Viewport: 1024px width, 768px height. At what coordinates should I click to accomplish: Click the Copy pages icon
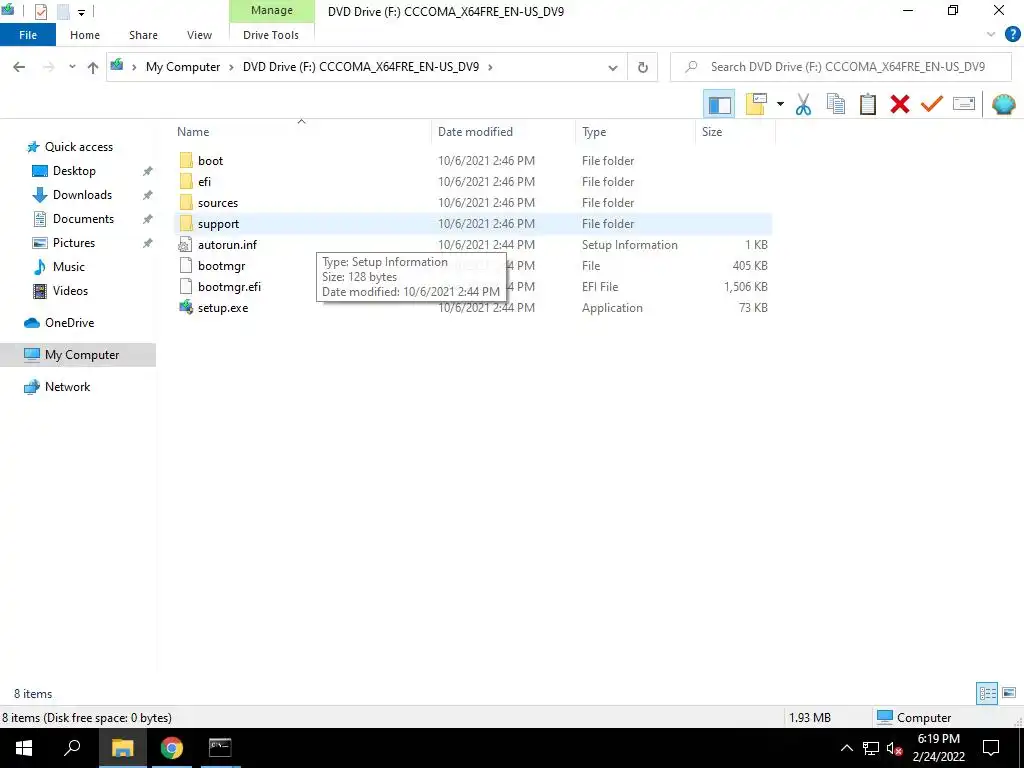[835, 104]
